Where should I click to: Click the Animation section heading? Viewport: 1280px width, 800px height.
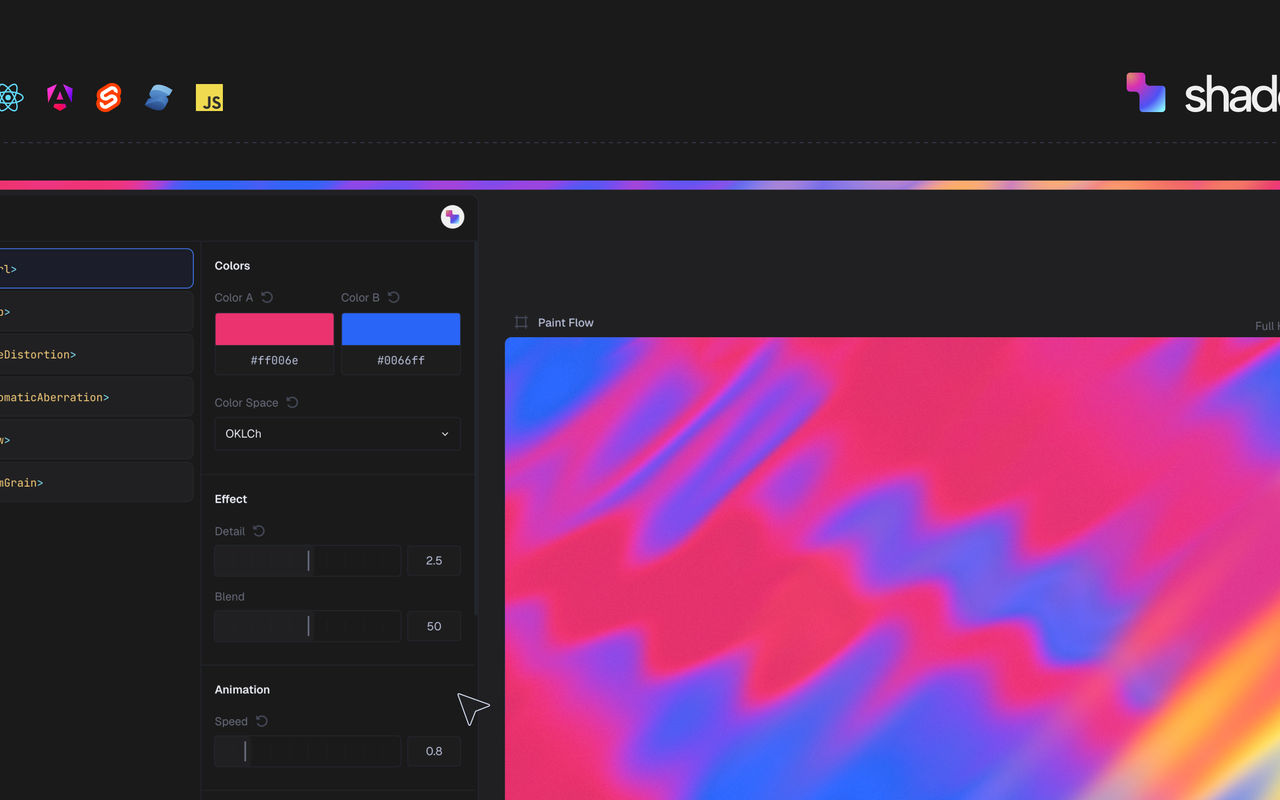tap(242, 689)
